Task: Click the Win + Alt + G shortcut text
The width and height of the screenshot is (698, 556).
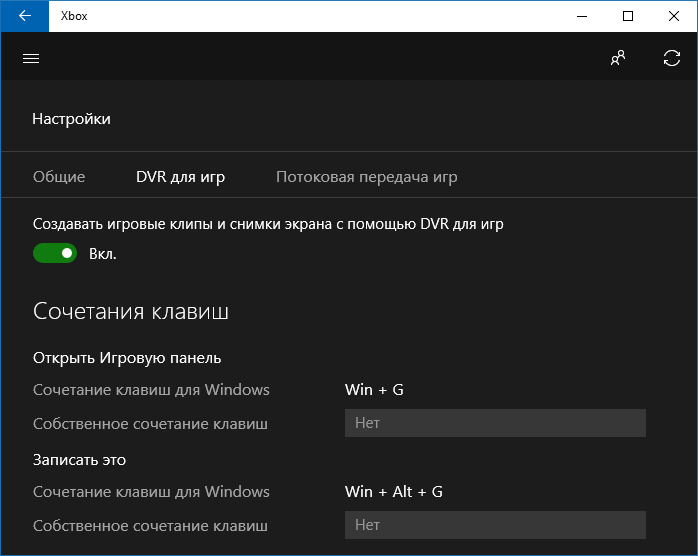Action: pyautogui.click(x=393, y=492)
